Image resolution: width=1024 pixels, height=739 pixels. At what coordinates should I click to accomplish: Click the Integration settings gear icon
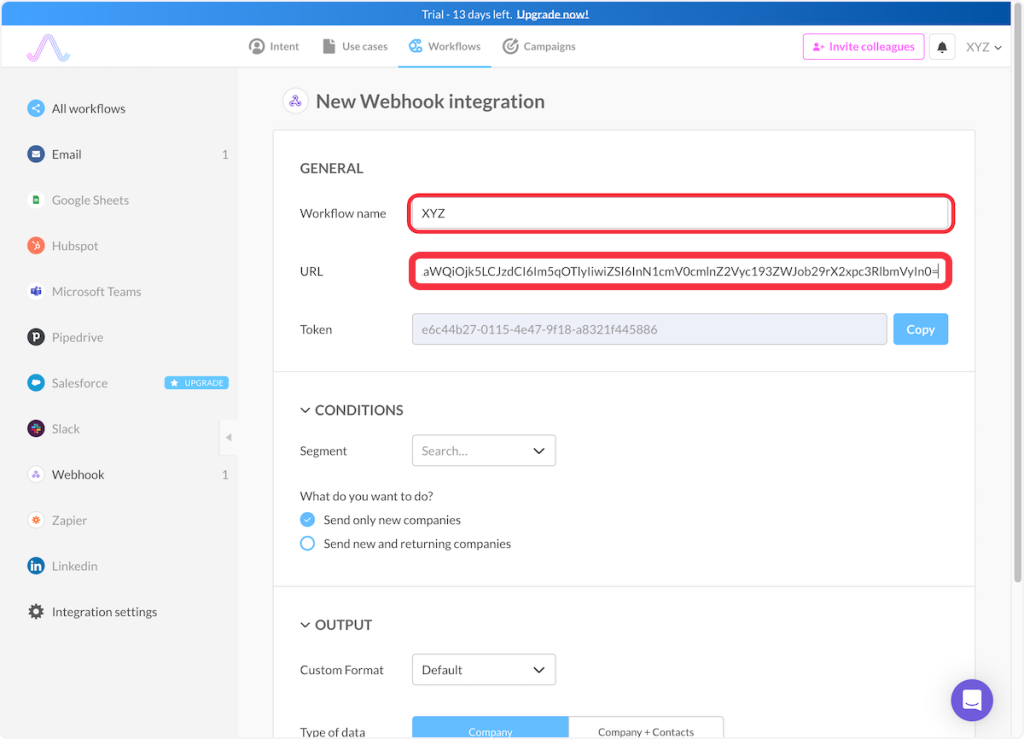36,612
